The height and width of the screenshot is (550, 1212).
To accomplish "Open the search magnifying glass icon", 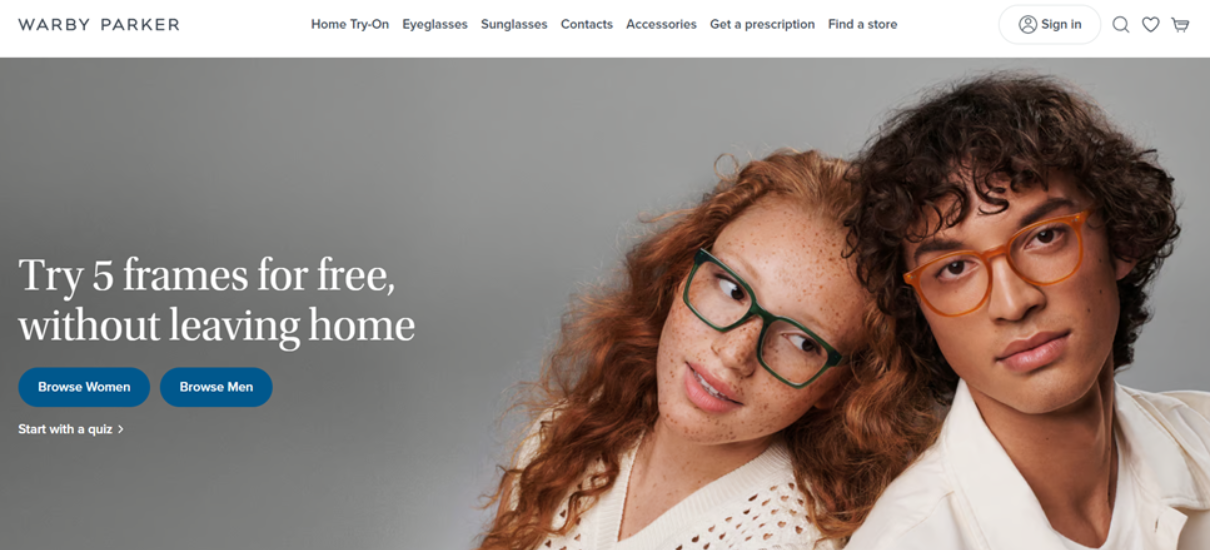I will tap(1121, 25).
